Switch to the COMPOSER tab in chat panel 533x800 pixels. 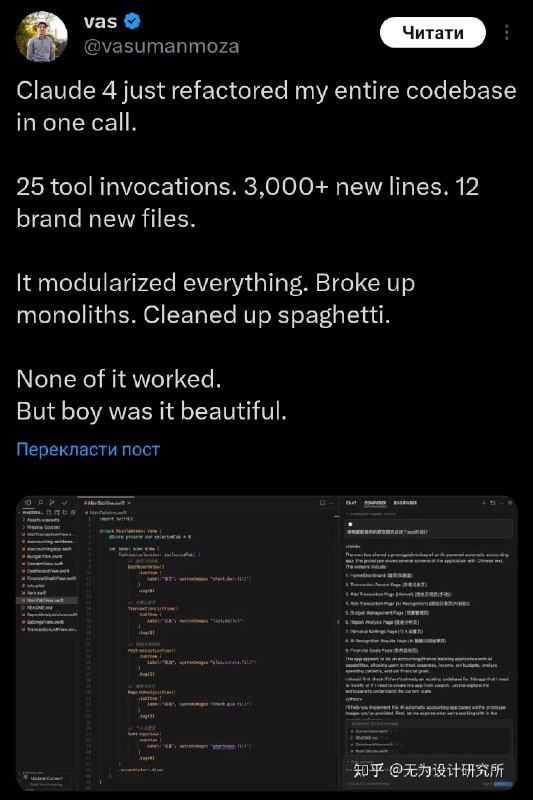click(x=375, y=503)
